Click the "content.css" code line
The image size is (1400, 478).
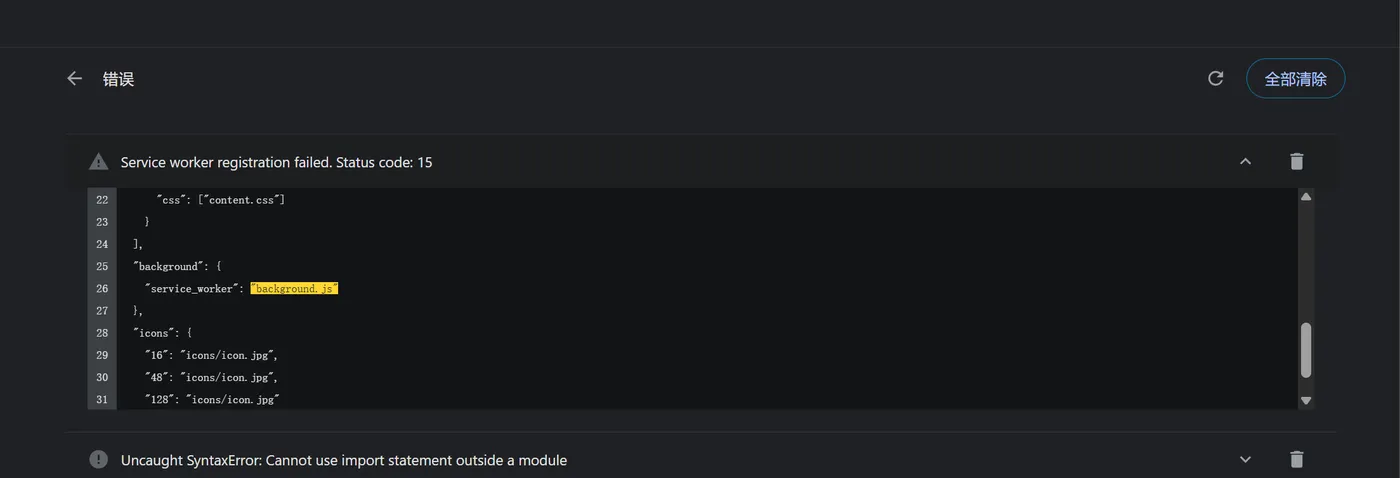pos(221,200)
